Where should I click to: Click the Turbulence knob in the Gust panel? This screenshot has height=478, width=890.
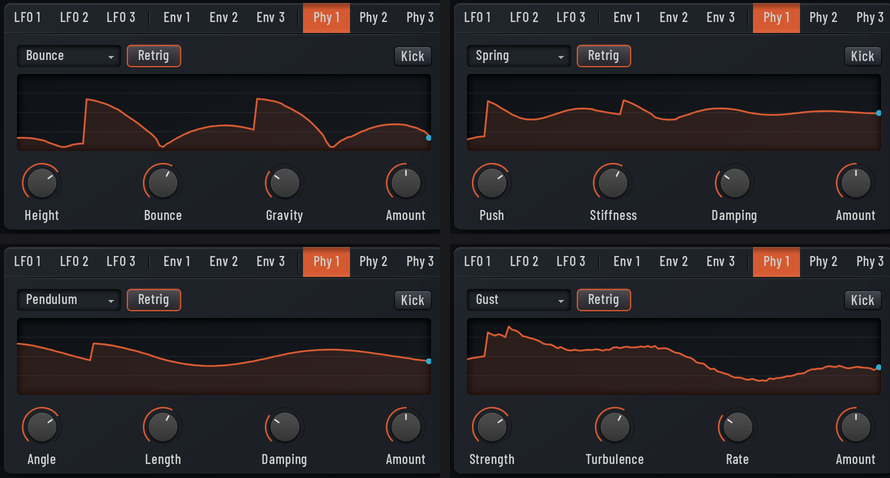coord(615,427)
